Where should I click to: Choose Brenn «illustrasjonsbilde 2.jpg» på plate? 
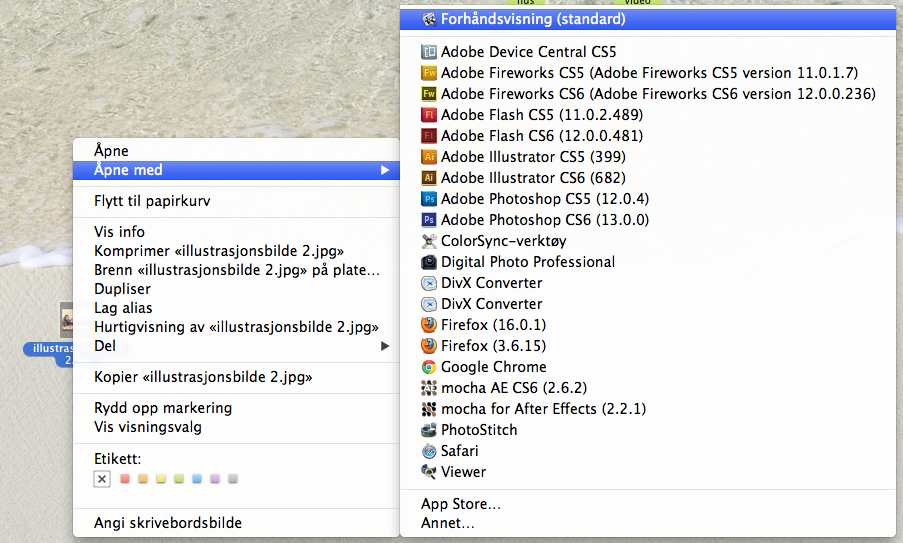coord(236,270)
